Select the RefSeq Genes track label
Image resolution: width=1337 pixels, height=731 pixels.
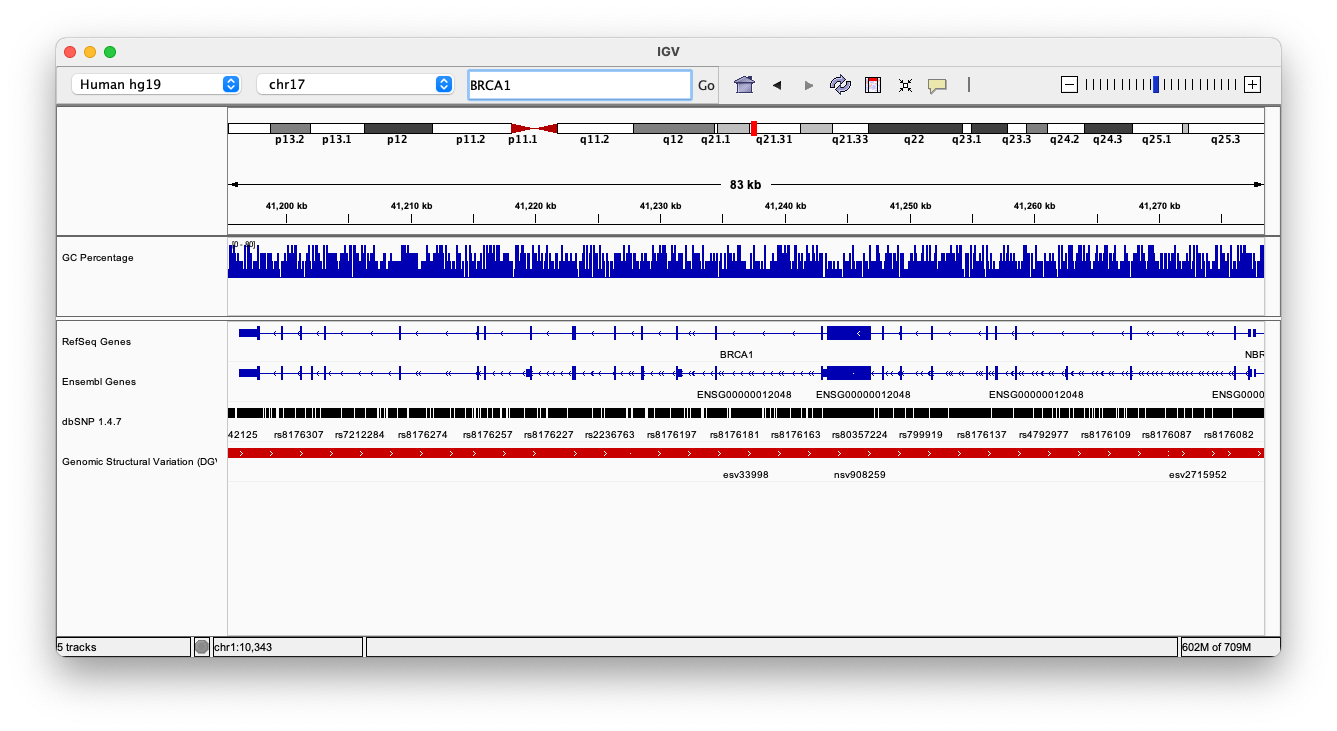point(96,342)
